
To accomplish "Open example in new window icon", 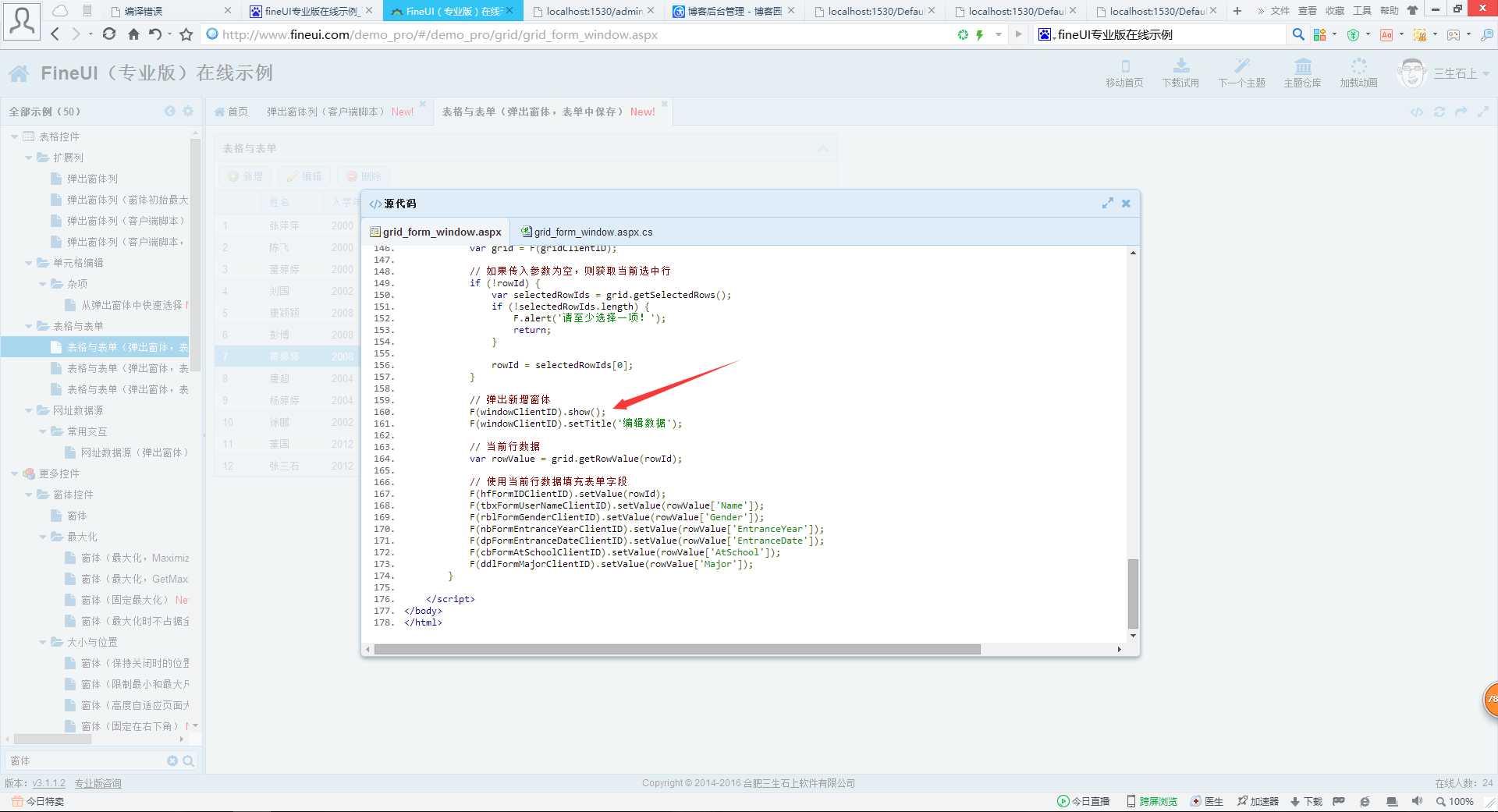I will (x=1461, y=112).
